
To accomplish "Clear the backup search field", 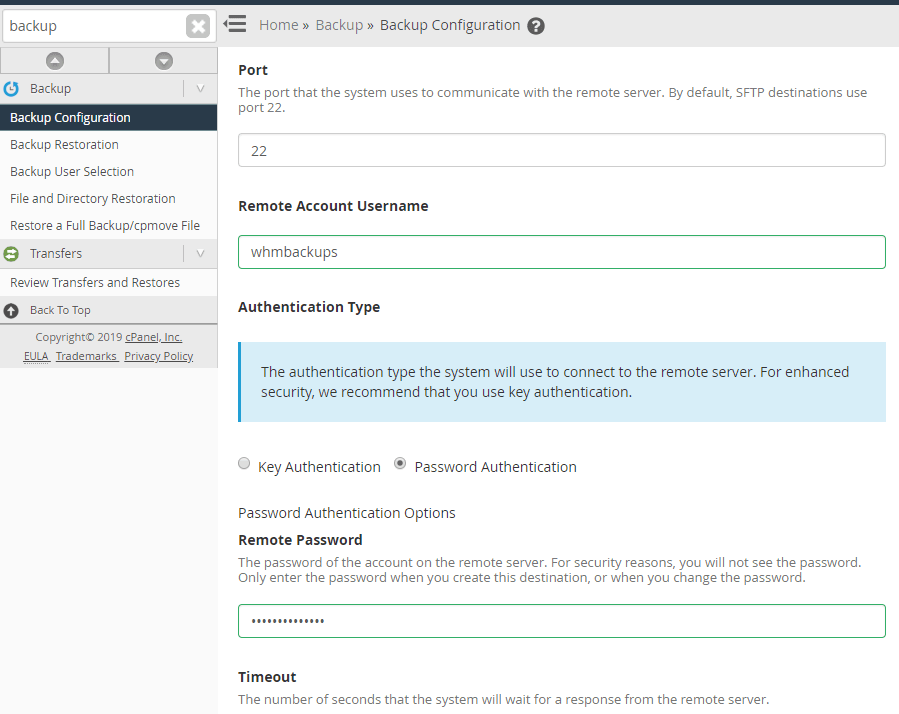I will [198, 25].
